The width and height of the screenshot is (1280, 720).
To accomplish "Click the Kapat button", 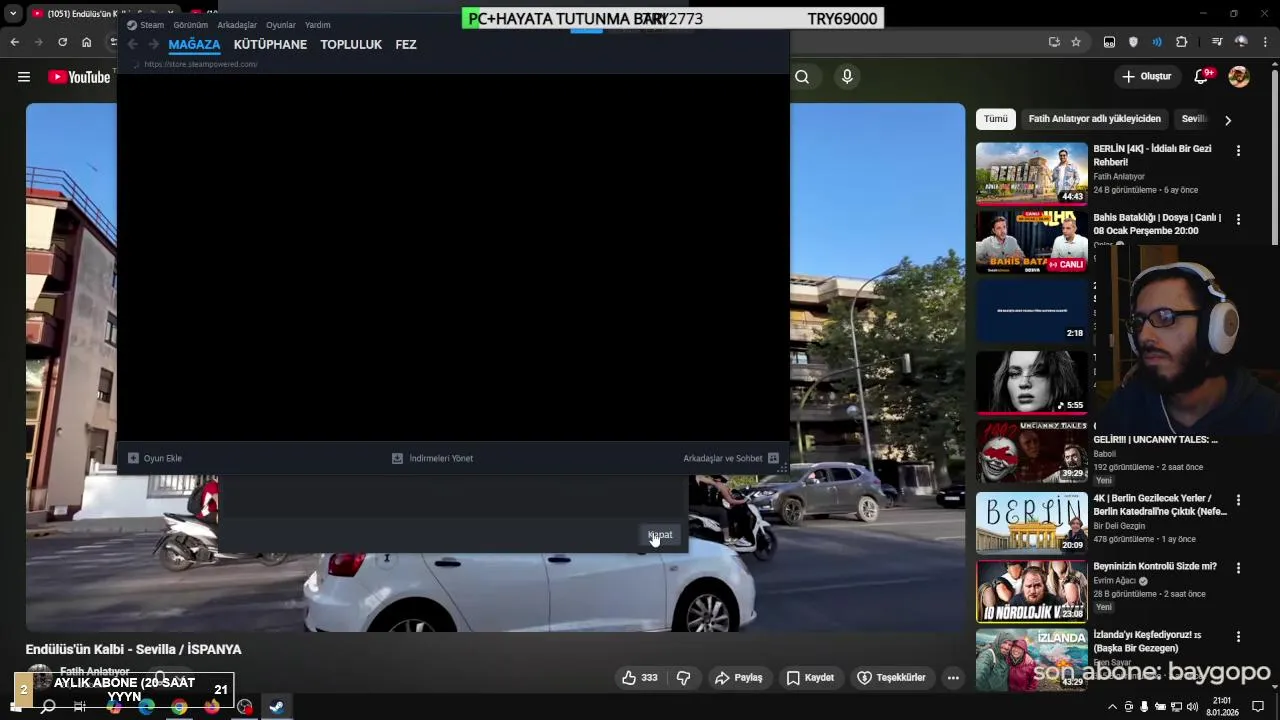I will tap(660, 535).
